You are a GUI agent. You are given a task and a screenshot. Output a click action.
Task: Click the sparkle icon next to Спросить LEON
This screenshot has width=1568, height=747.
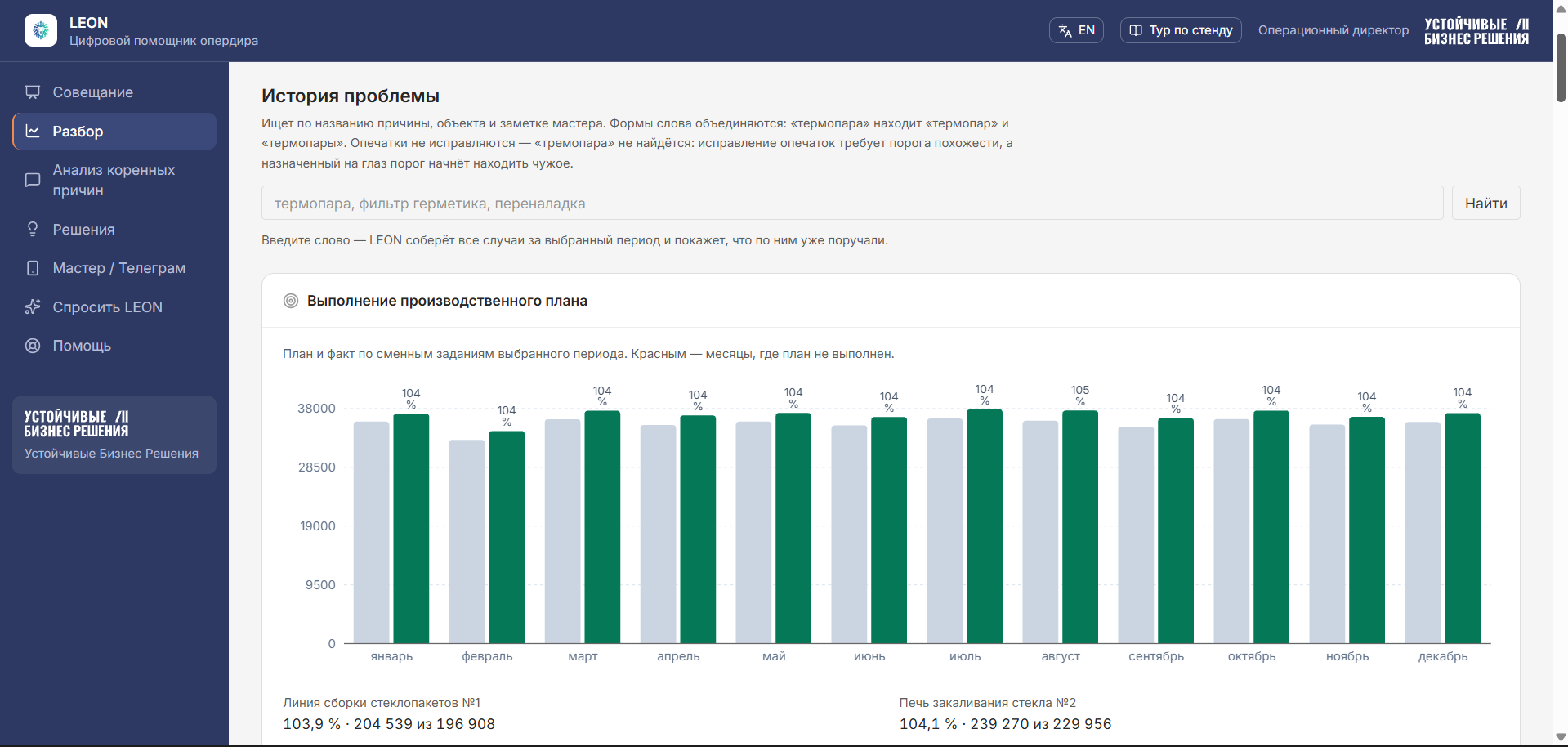(33, 306)
